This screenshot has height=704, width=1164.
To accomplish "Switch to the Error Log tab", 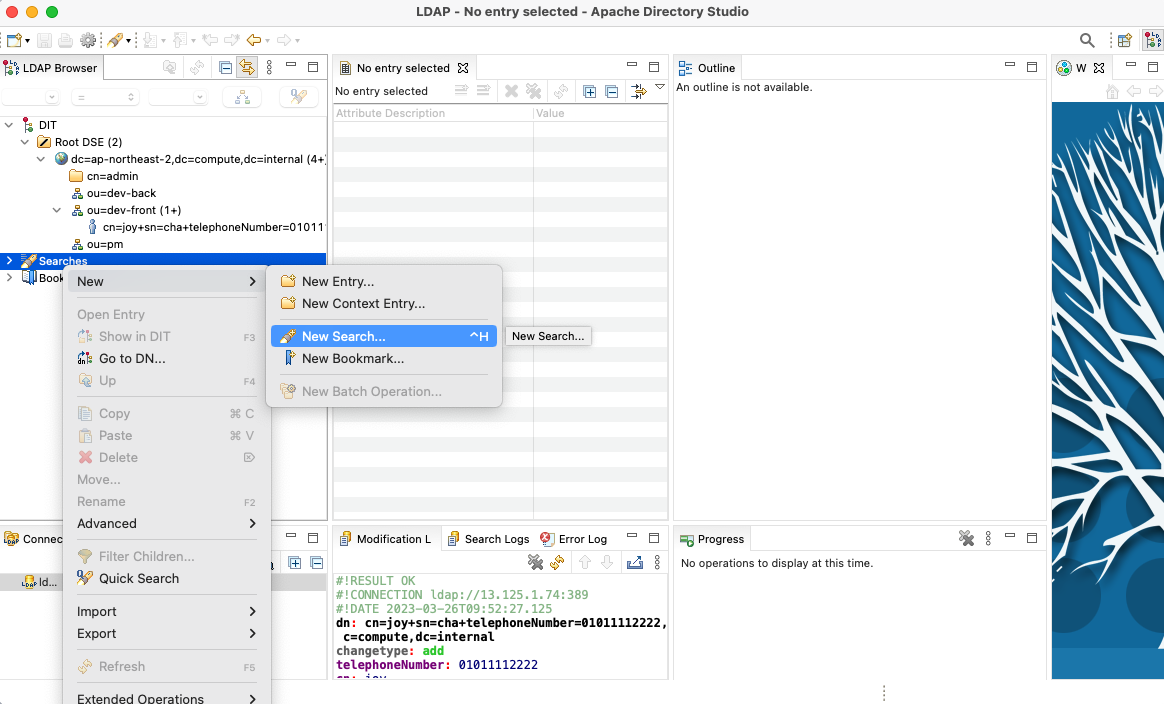I will click(574, 539).
